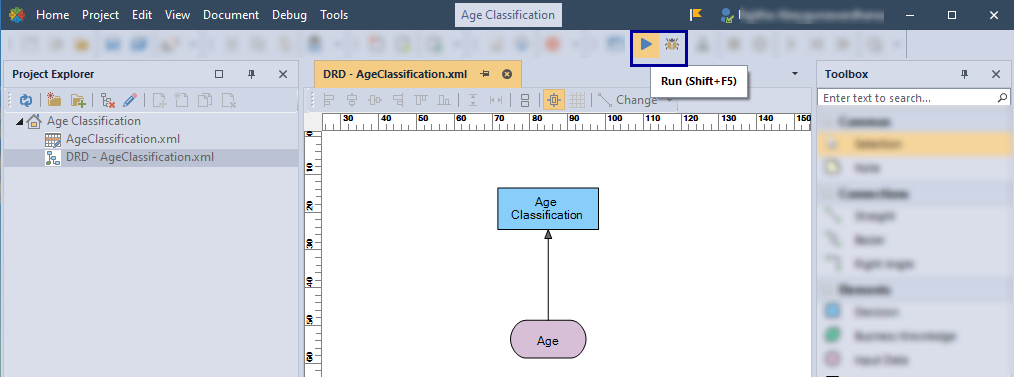Viewport: 1014px width, 377px height.
Task: Open the document tab list dropdown
Action: (x=795, y=74)
